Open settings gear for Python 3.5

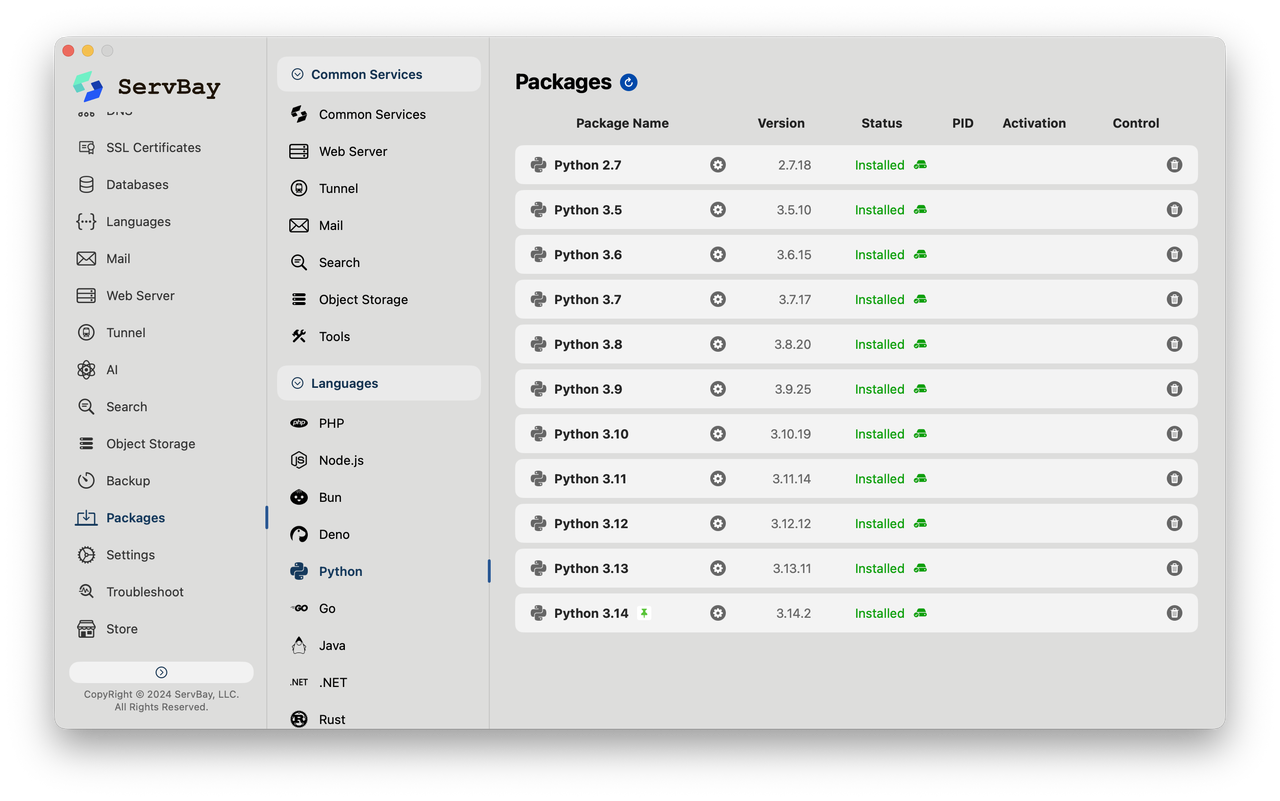(718, 210)
